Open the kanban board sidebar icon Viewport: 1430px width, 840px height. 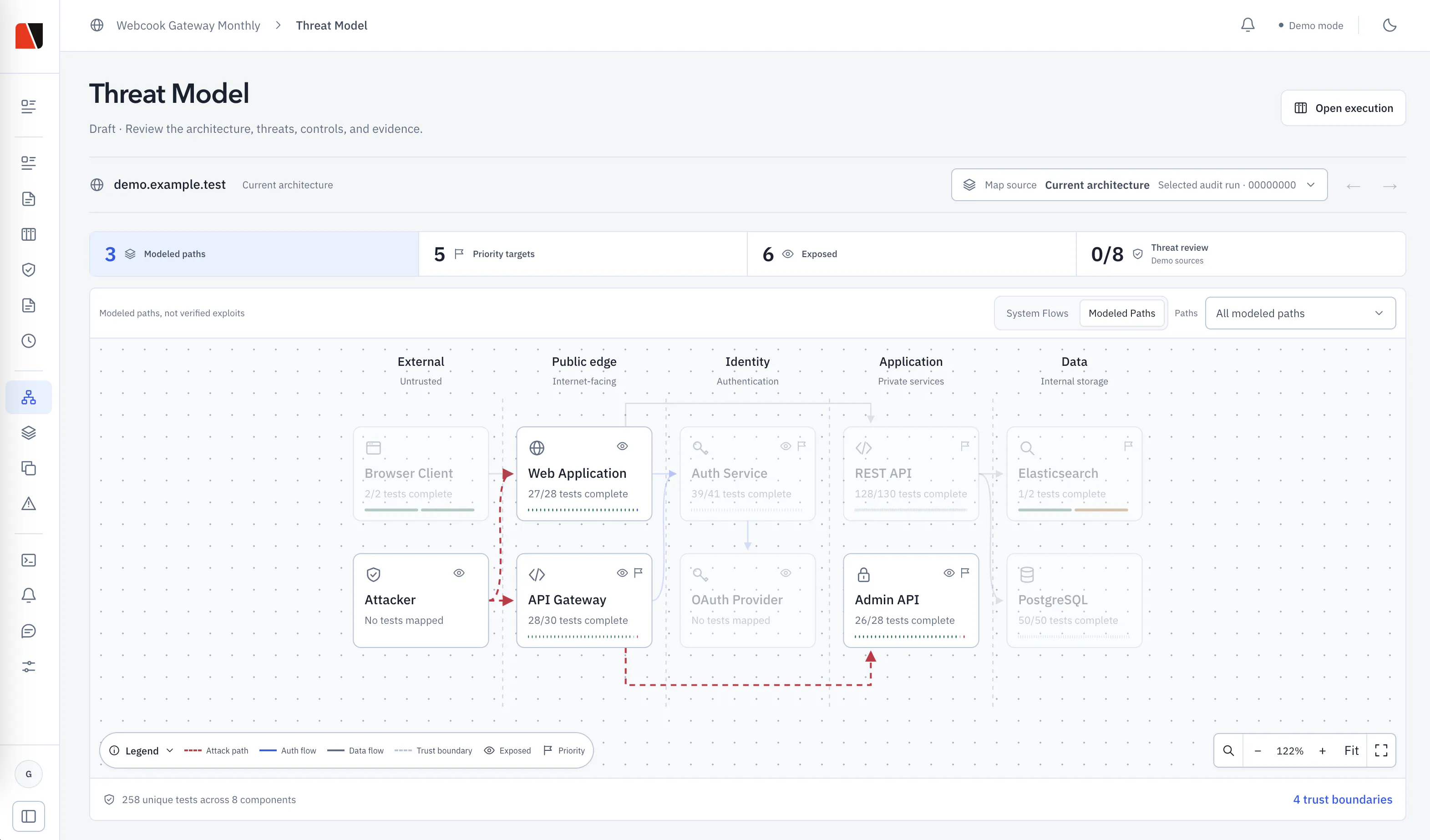click(x=28, y=234)
